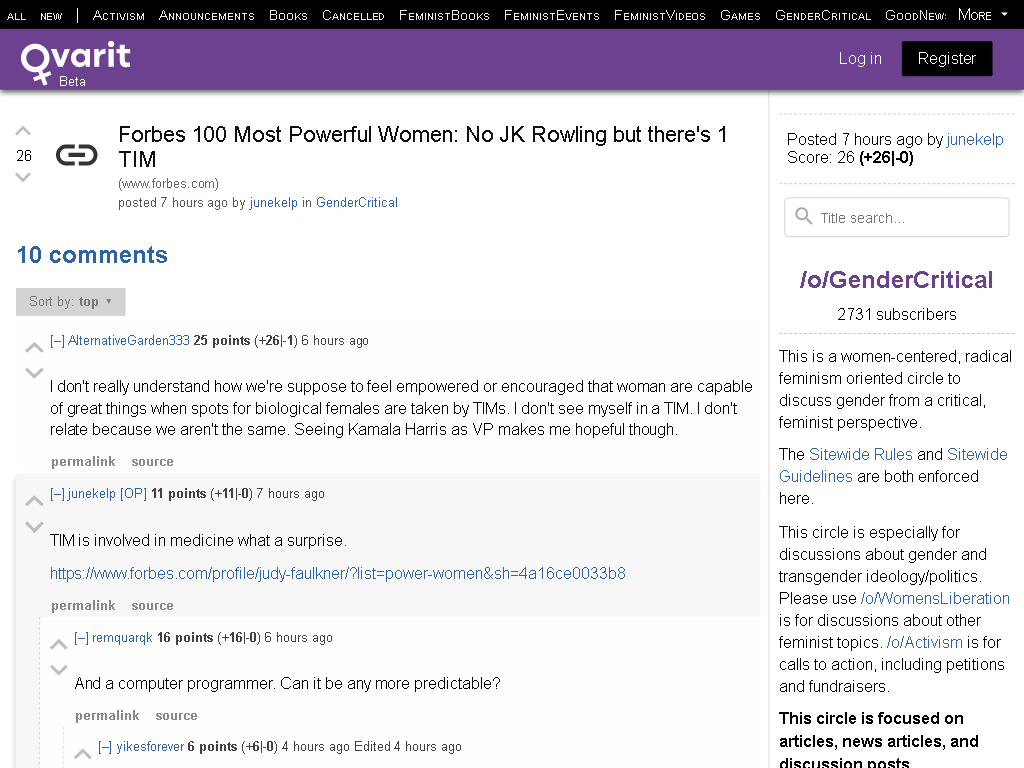Go to FeministEvents circle
1024x768 pixels.
pyautogui.click(x=552, y=15)
